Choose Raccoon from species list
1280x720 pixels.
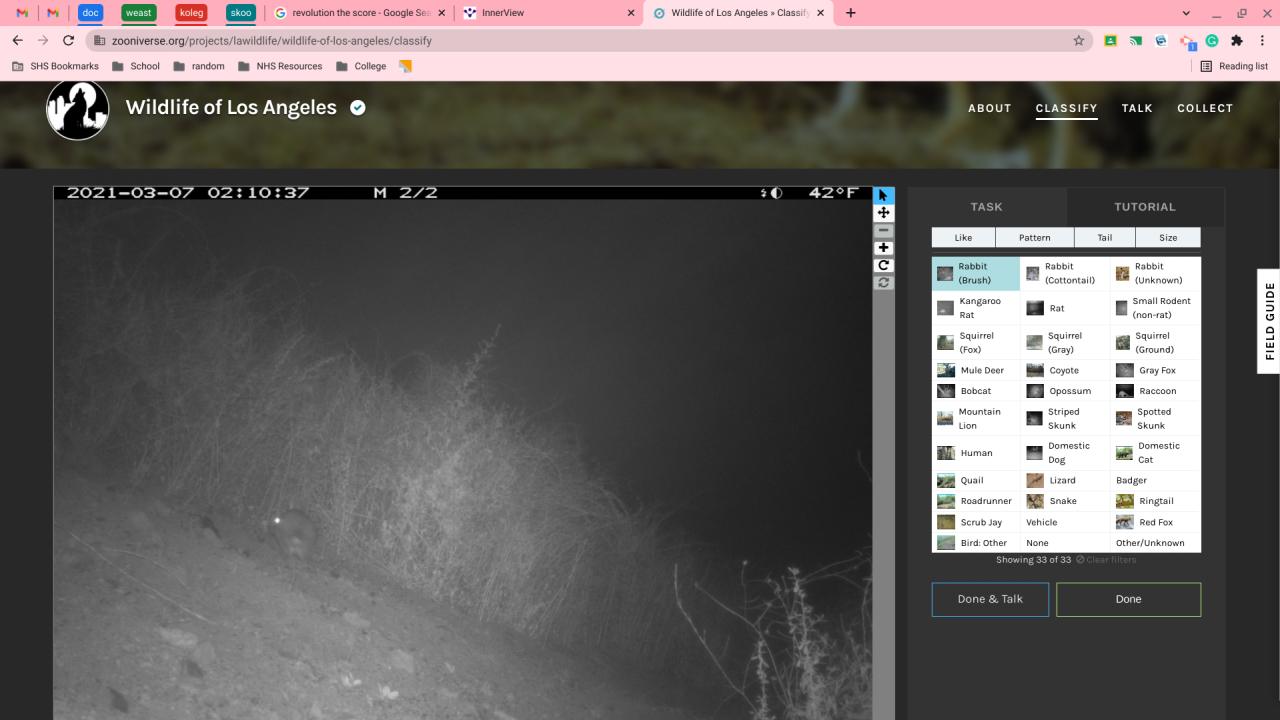coord(1155,391)
